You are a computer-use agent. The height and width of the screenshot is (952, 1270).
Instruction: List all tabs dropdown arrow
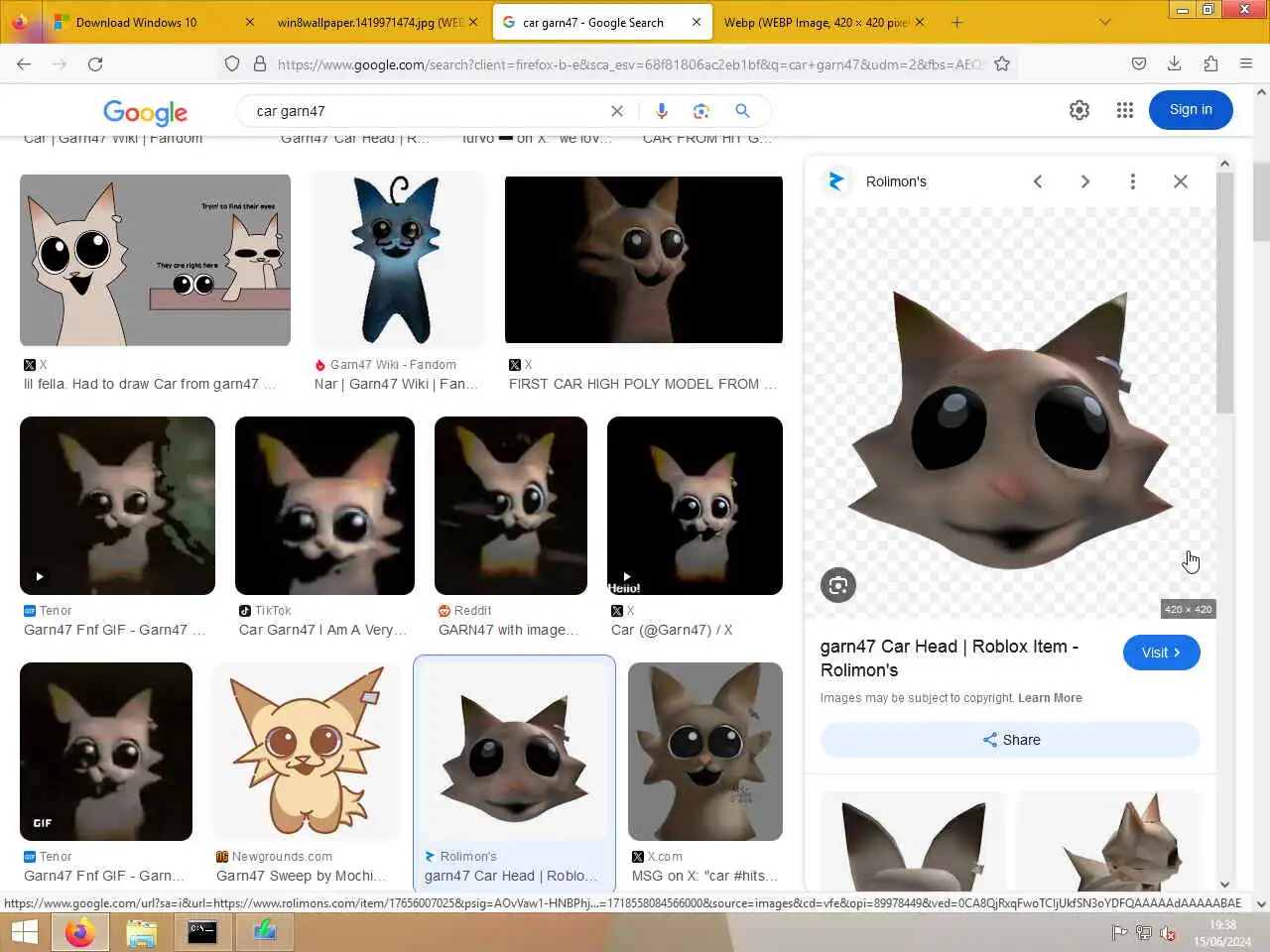tap(1105, 22)
